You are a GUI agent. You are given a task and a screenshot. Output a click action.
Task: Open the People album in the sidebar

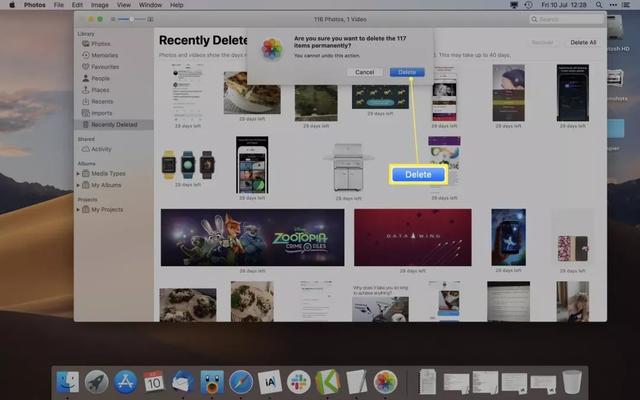tap(100, 78)
